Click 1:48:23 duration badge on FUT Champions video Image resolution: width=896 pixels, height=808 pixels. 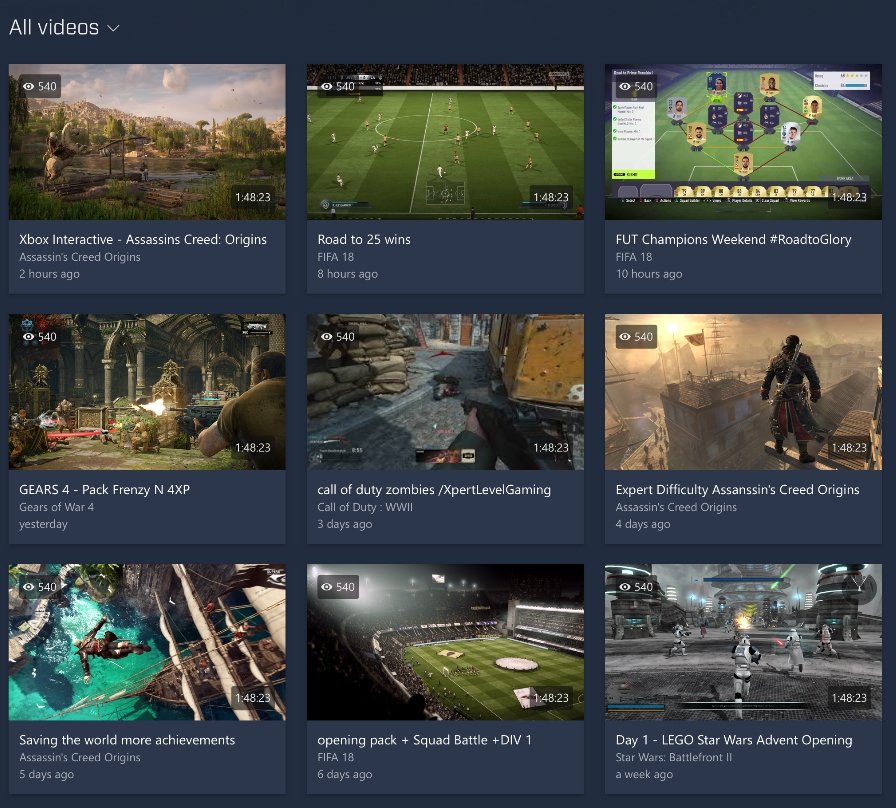click(x=849, y=197)
